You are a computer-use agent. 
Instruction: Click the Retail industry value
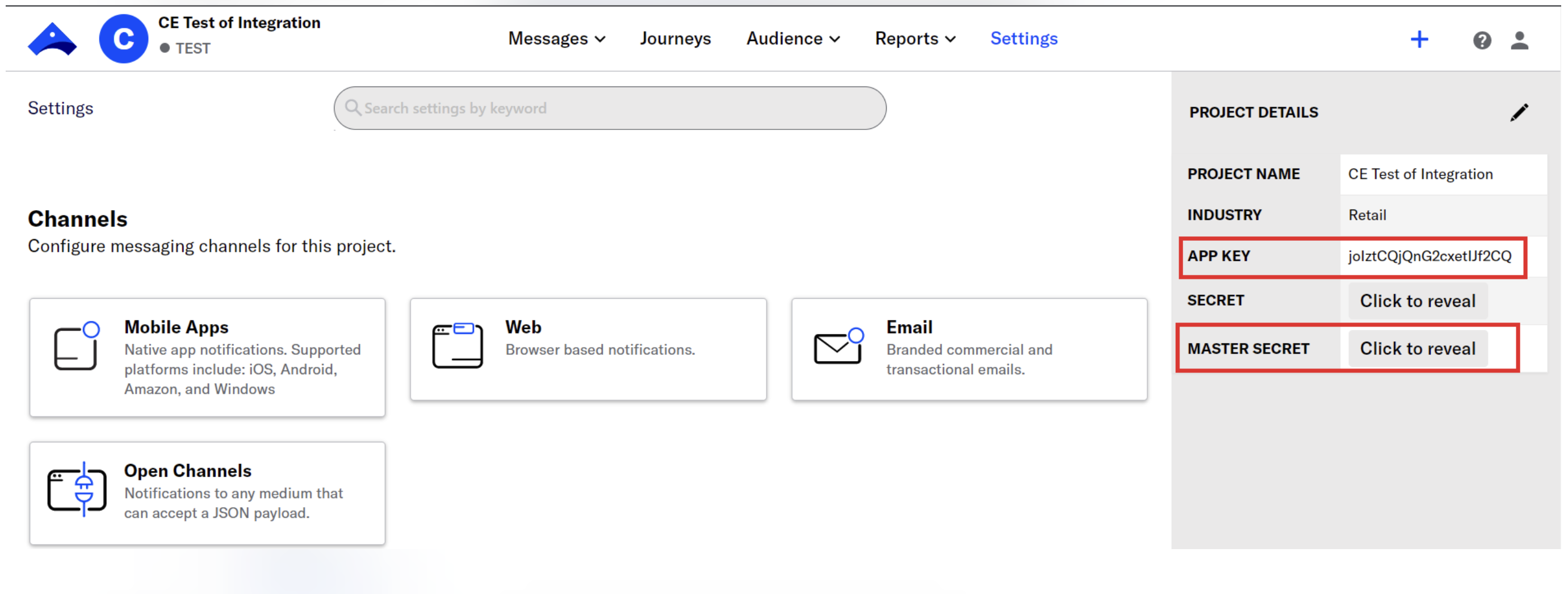[1367, 215]
